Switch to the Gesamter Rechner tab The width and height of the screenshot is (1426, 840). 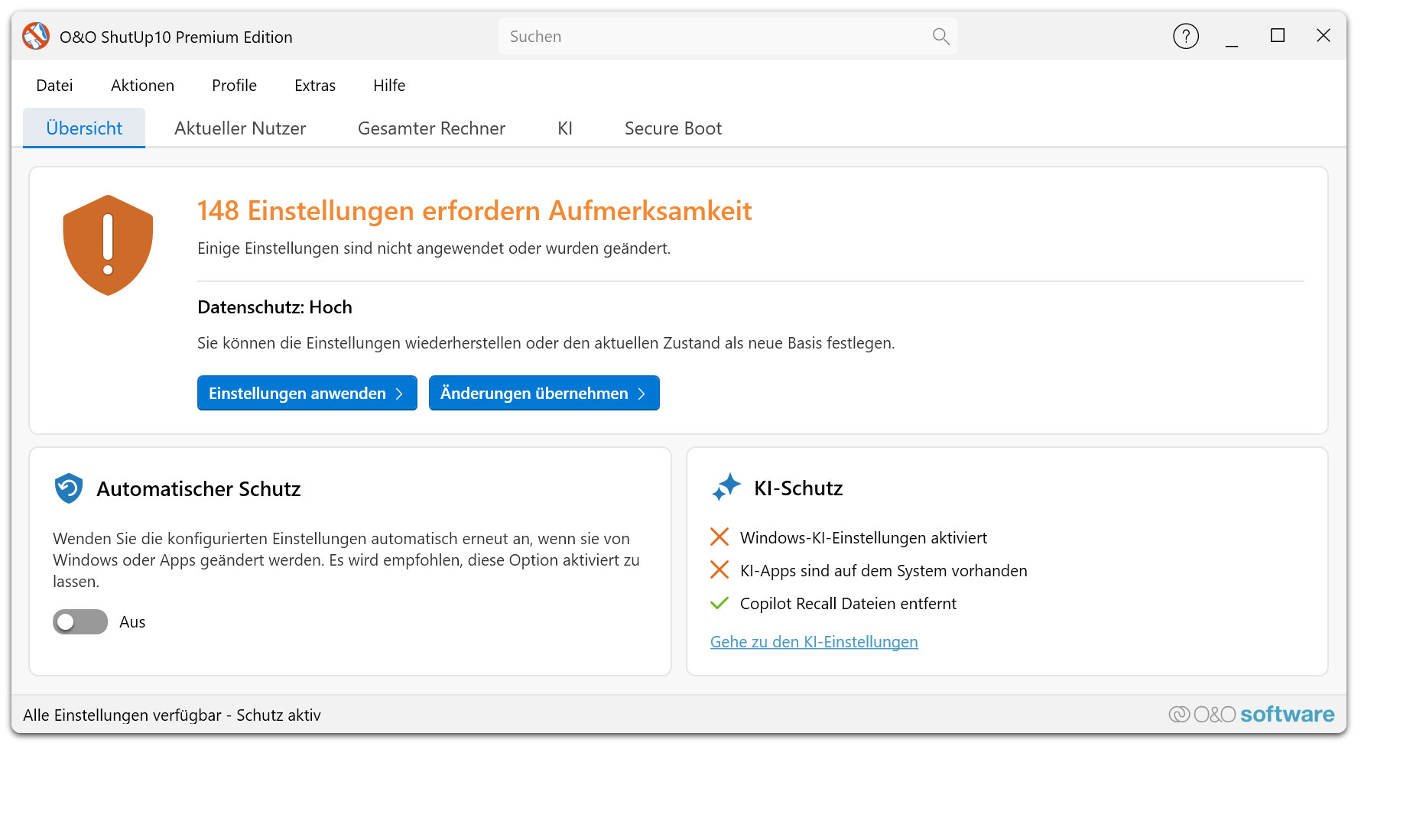coord(431,128)
